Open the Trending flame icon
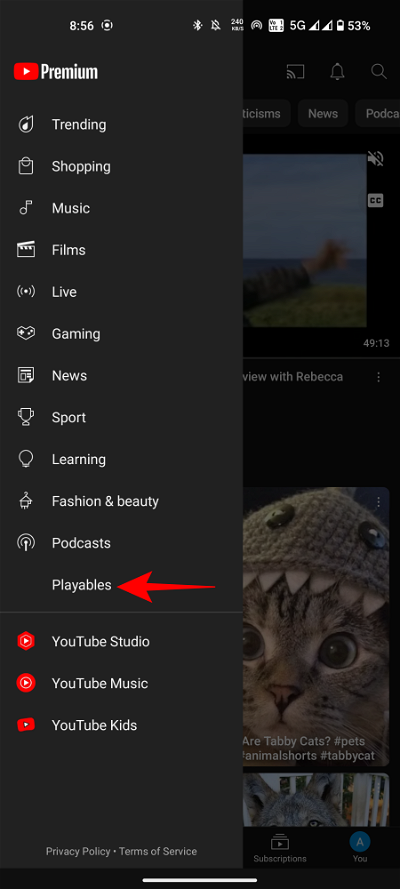This screenshot has height=889, width=400. pyautogui.click(x=25, y=124)
